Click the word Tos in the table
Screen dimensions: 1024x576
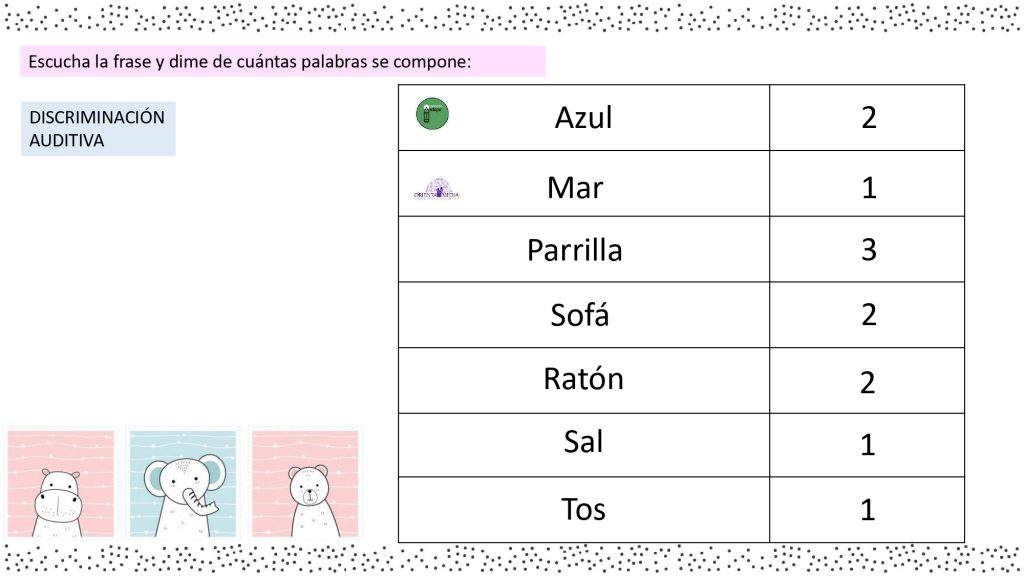click(583, 509)
